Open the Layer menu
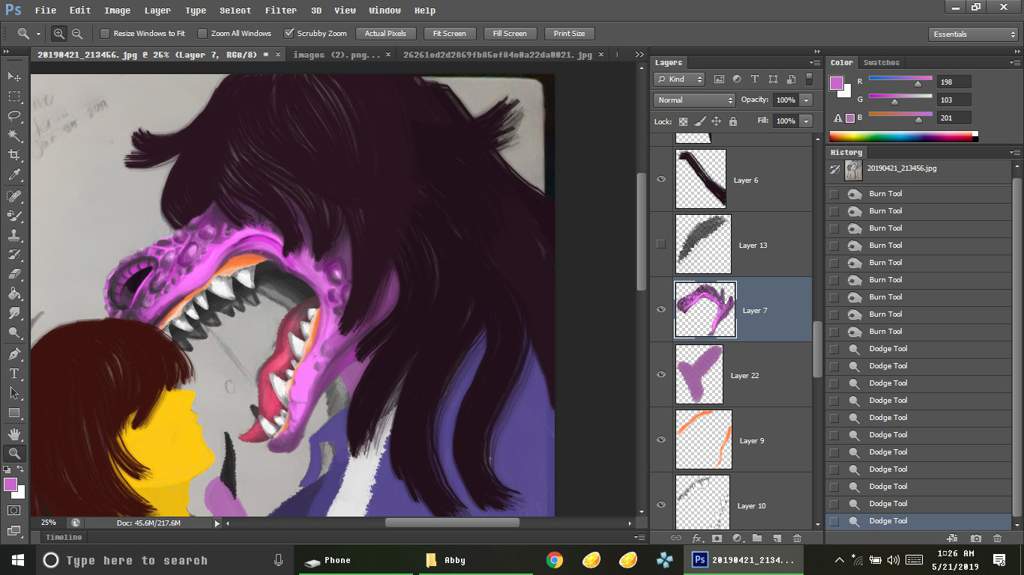Screen dimensions: 1024x575 [x=157, y=10]
